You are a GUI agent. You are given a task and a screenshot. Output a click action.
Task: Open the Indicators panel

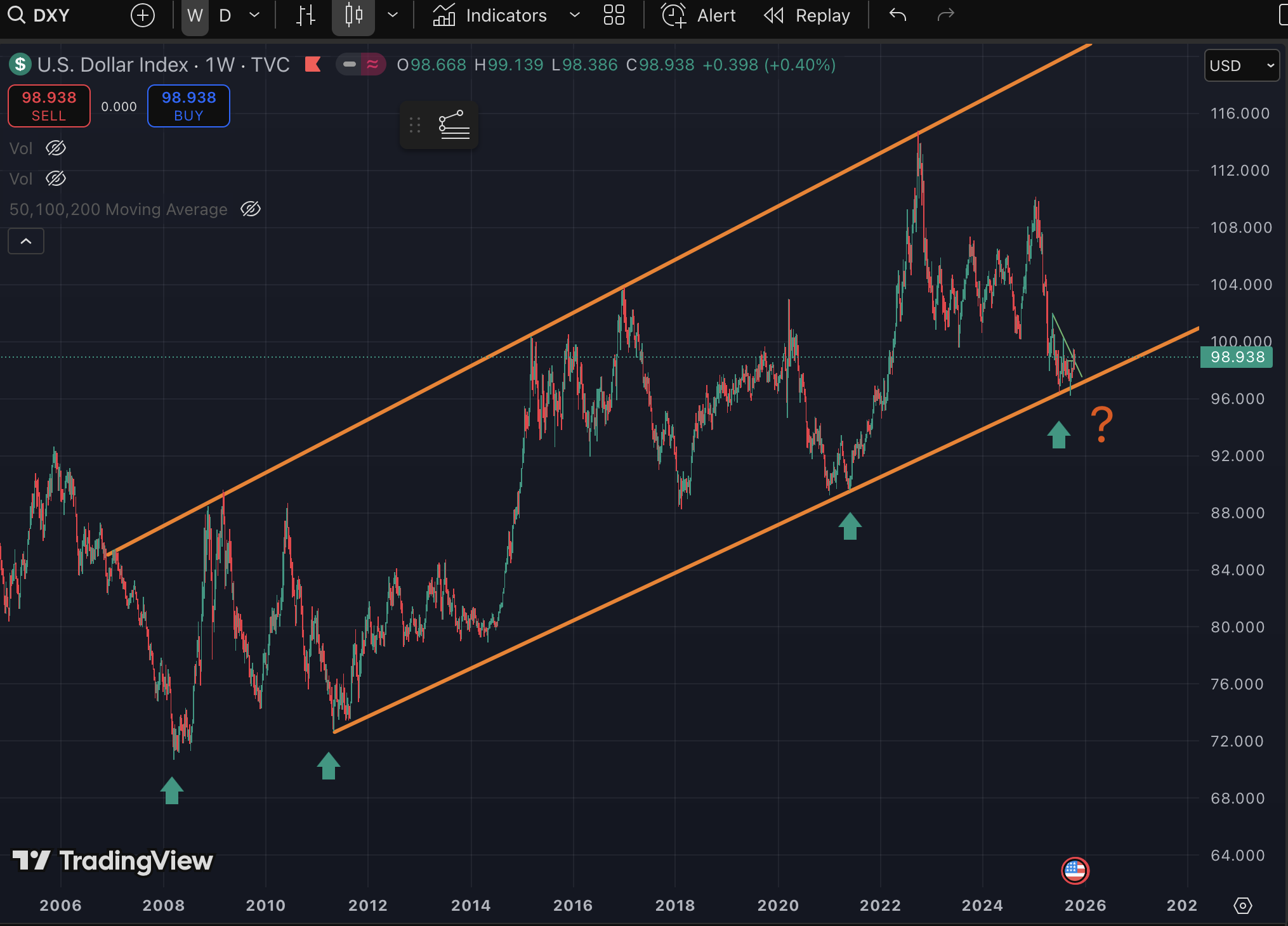point(490,15)
